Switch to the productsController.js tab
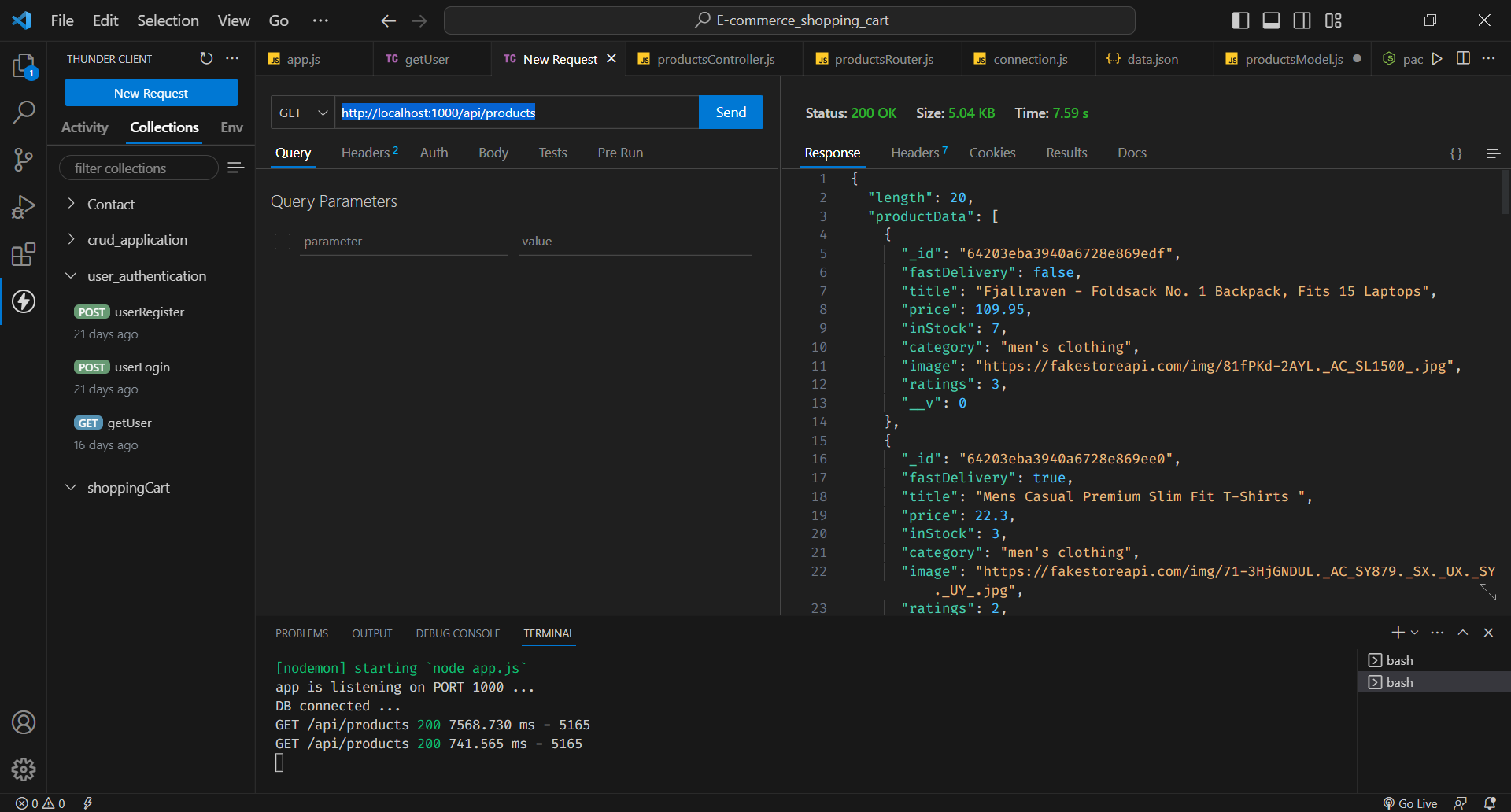The width and height of the screenshot is (1511, 812). [715, 58]
